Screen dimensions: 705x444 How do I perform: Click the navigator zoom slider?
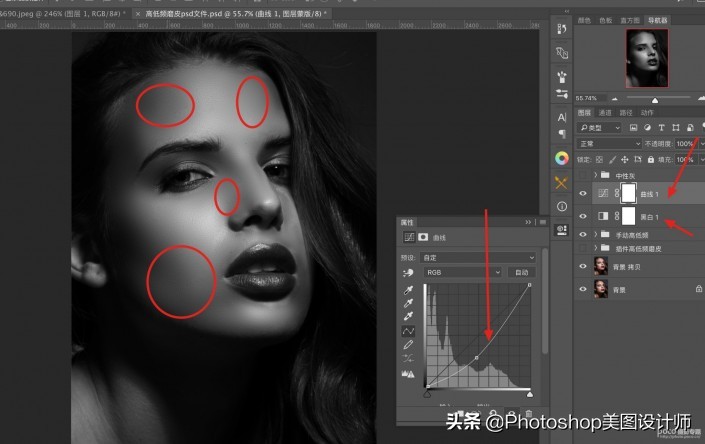tap(655, 99)
